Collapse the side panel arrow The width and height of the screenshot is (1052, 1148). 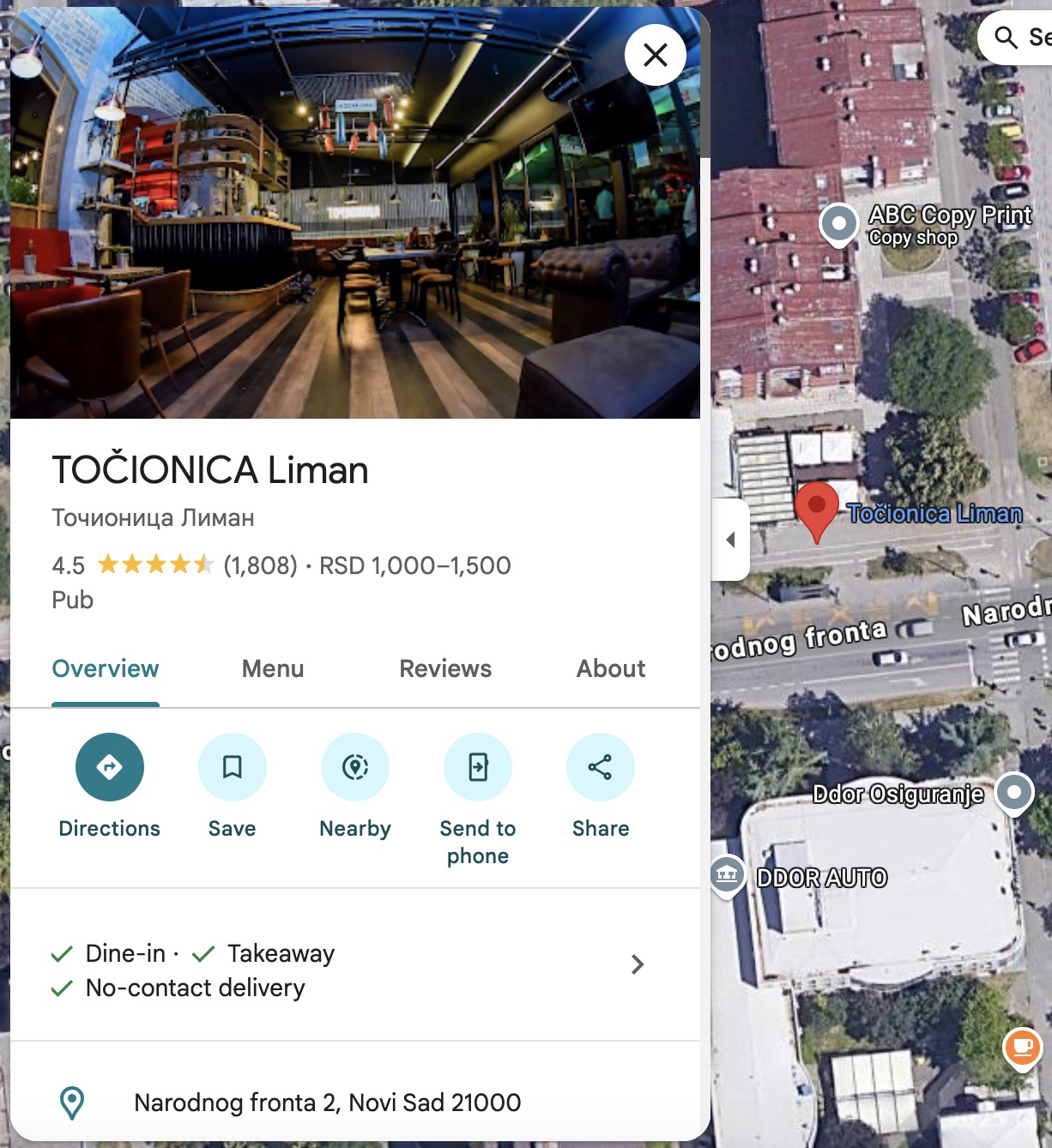[731, 540]
